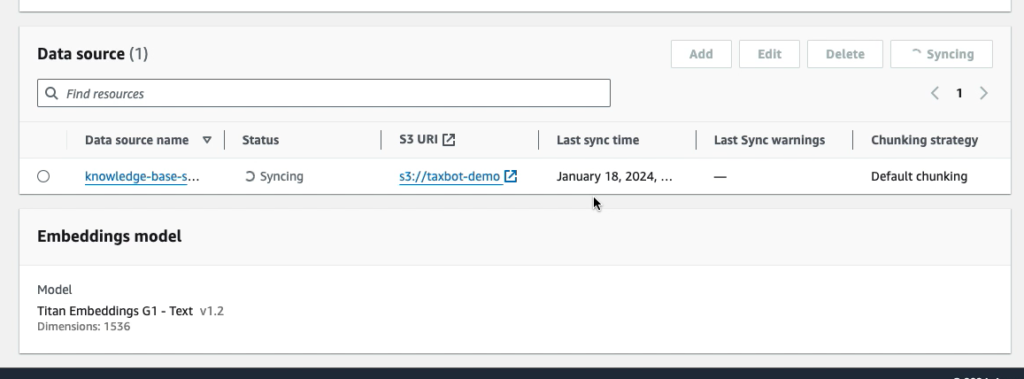
Task: Focus the Find resources search field
Action: pyautogui.click(x=324, y=93)
